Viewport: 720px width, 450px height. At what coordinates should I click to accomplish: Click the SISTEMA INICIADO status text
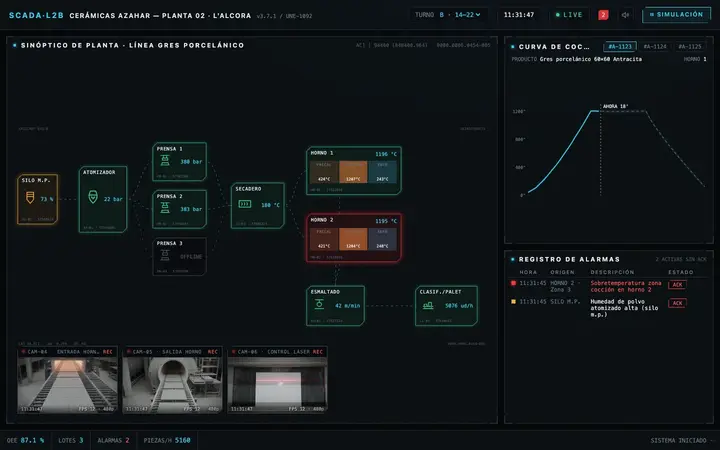pos(678,440)
